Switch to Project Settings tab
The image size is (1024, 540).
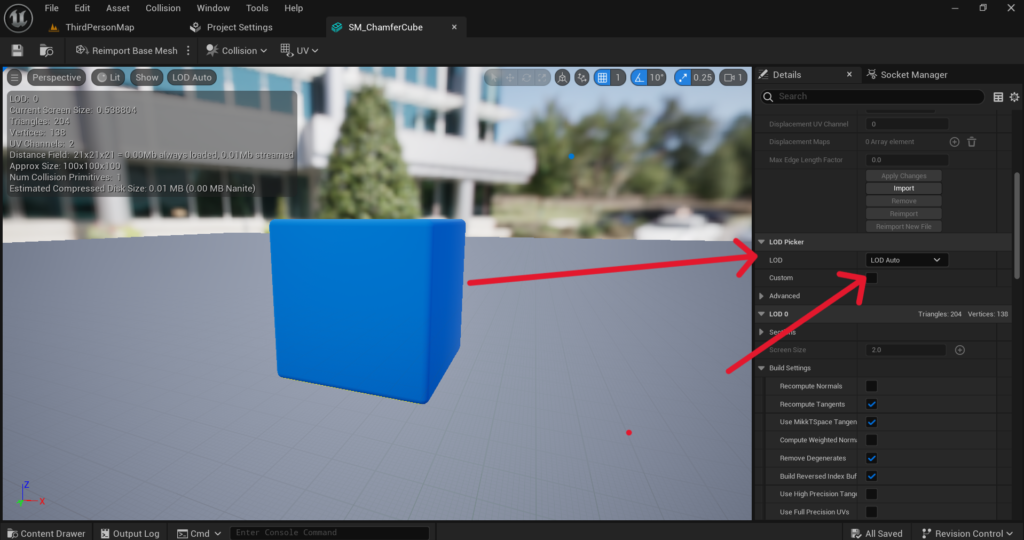(x=231, y=27)
